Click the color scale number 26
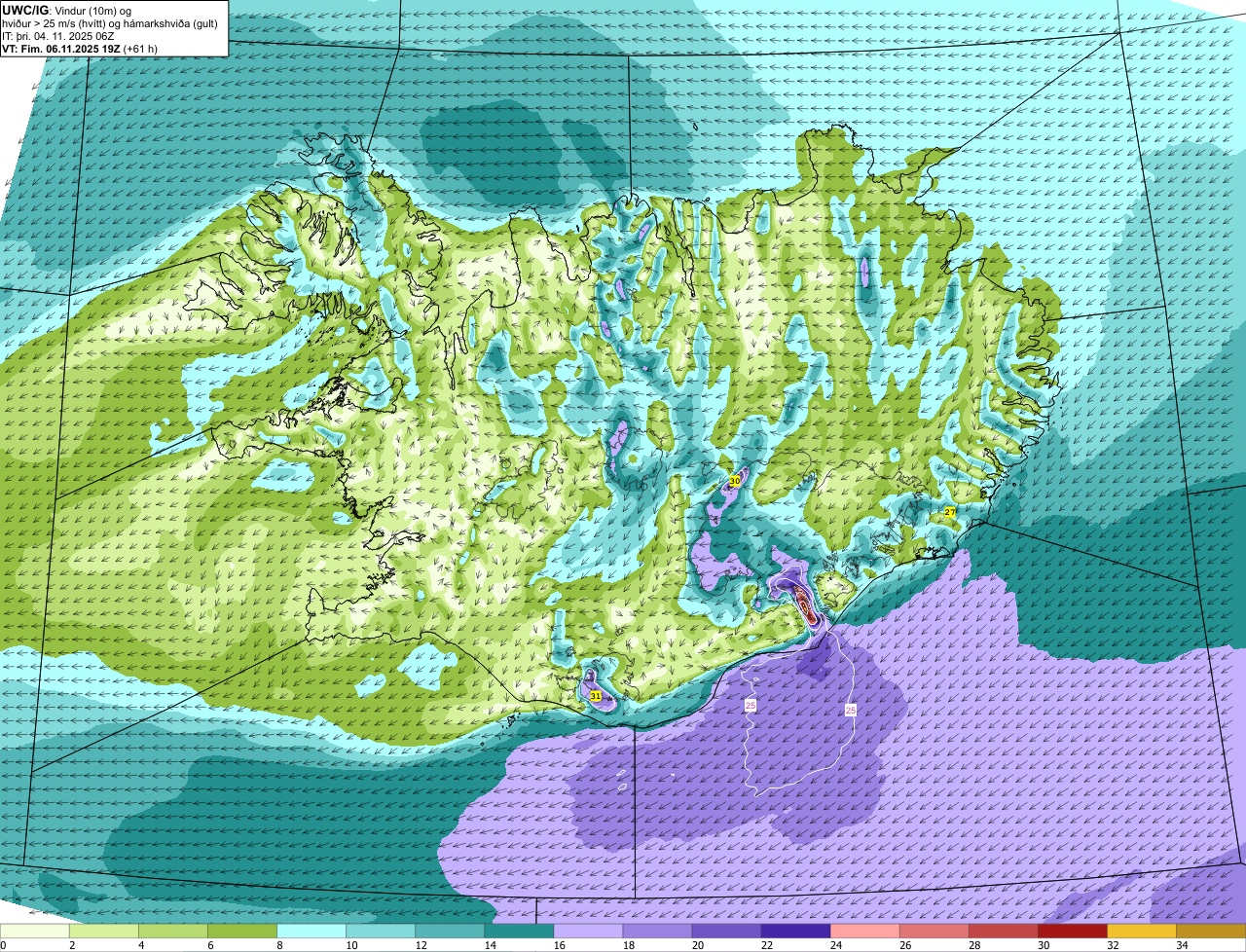The image size is (1246, 952). coord(903,945)
